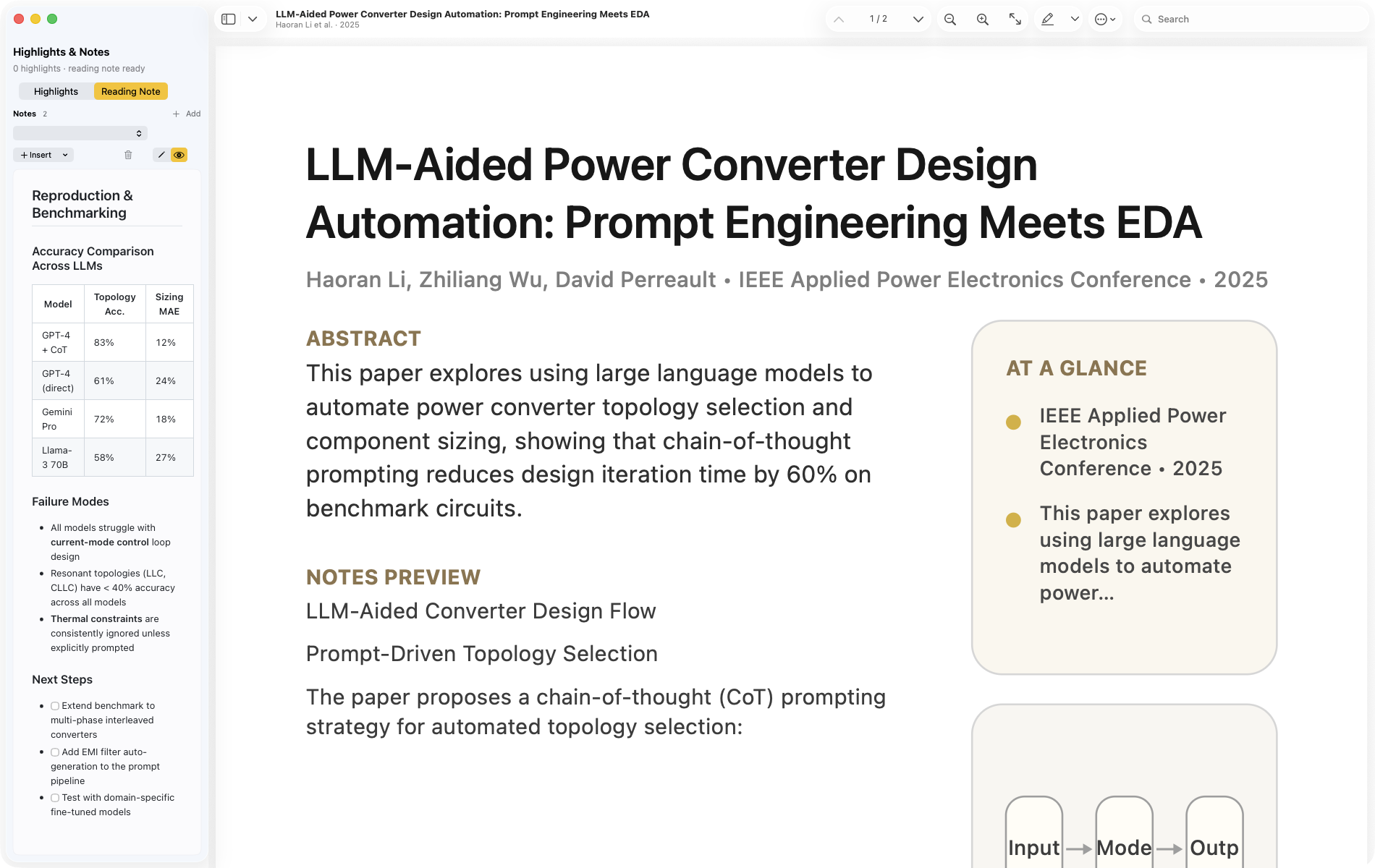Image resolution: width=1375 pixels, height=868 pixels.
Task: Click the AT A GLANCE card heading
Action: coord(1076,368)
